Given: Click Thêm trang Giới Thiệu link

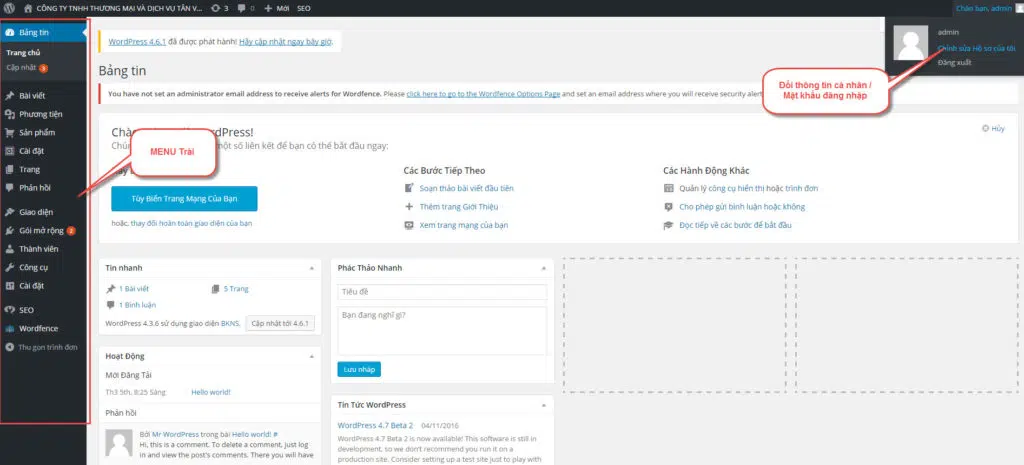Looking at the screenshot, I should click(459, 206).
